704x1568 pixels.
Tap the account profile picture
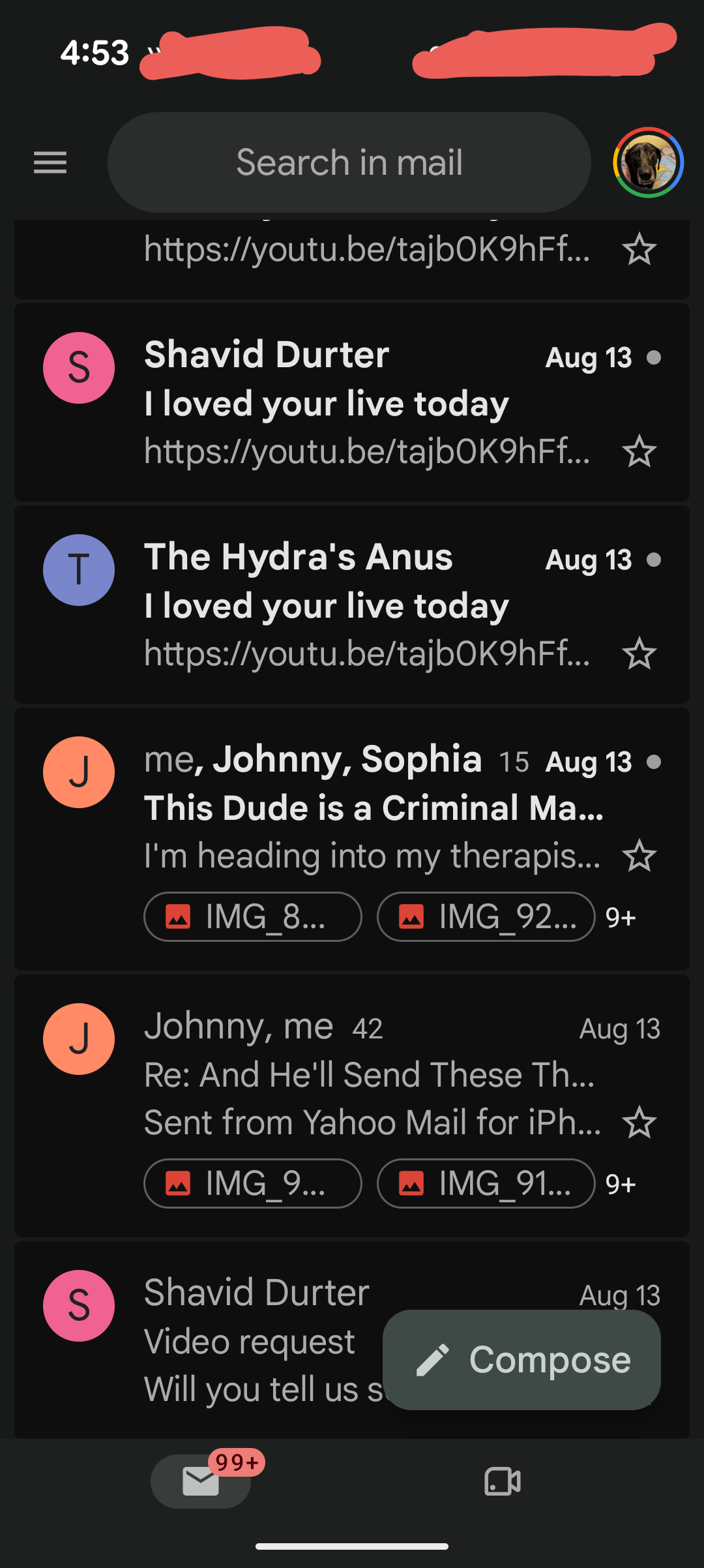[648, 162]
